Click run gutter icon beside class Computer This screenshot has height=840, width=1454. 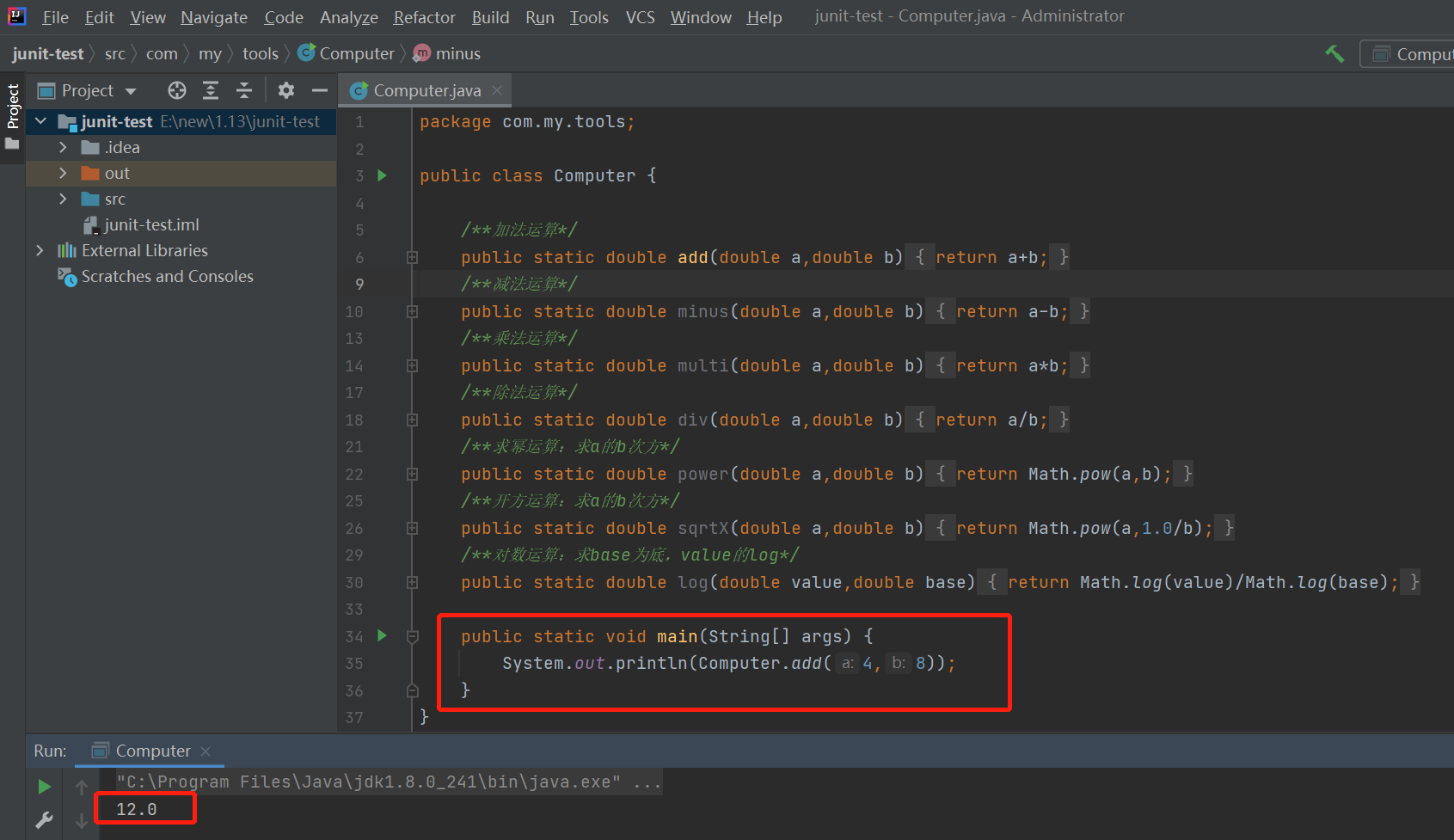point(383,175)
